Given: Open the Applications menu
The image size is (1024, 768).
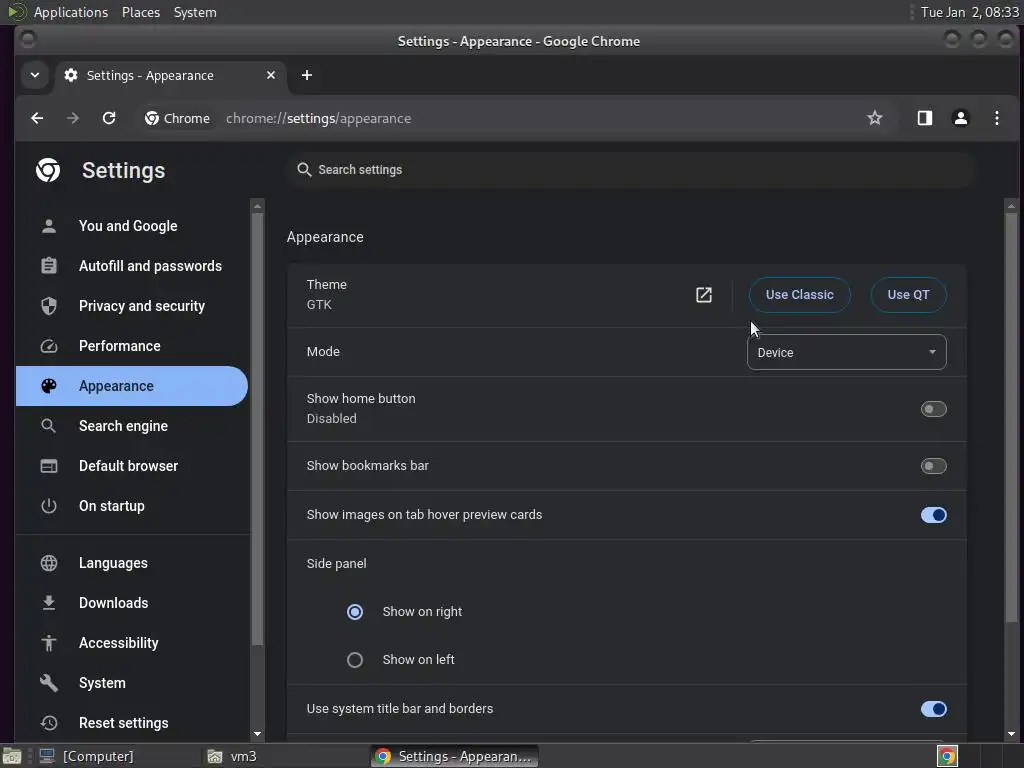Looking at the screenshot, I should [x=71, y=12].
